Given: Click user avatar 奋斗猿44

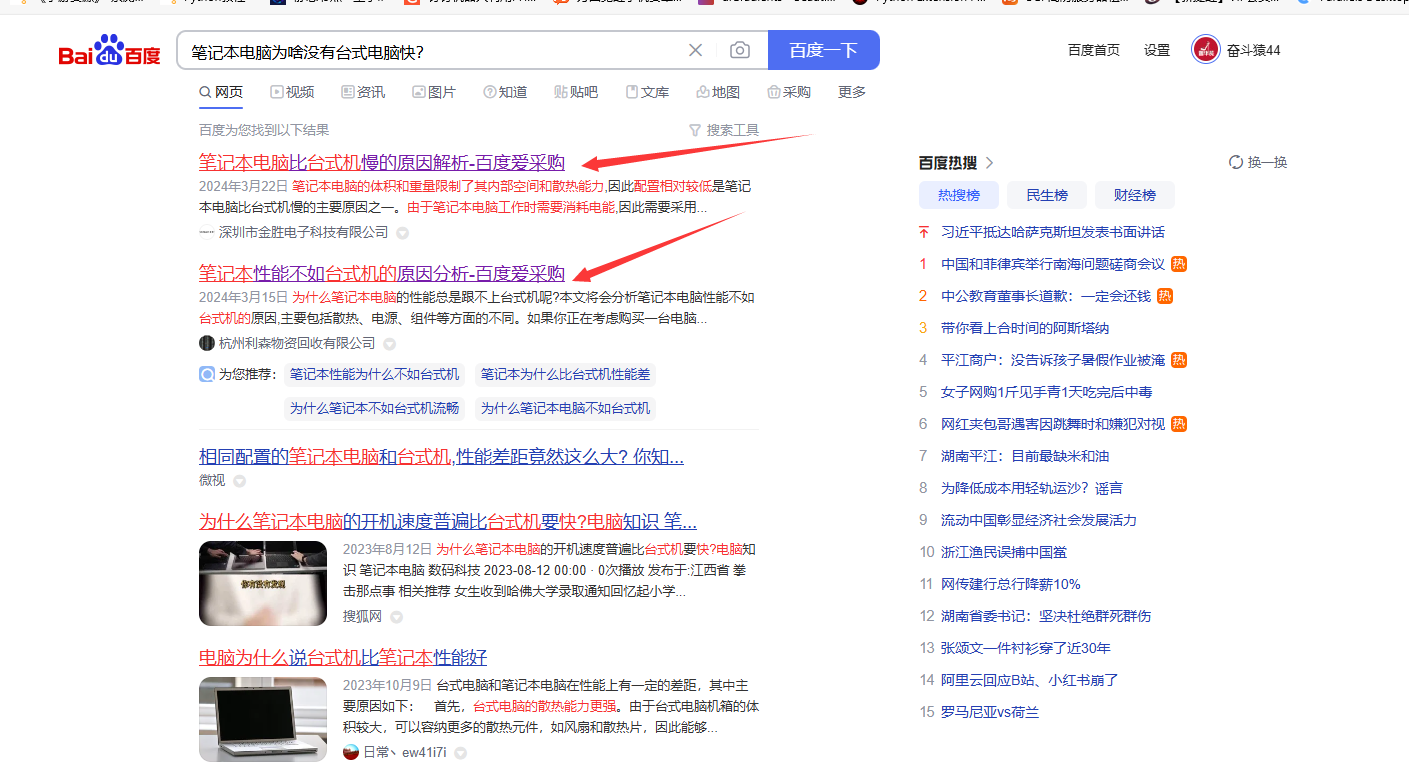Looking at the screenshot, I should tap(1206, 49).
